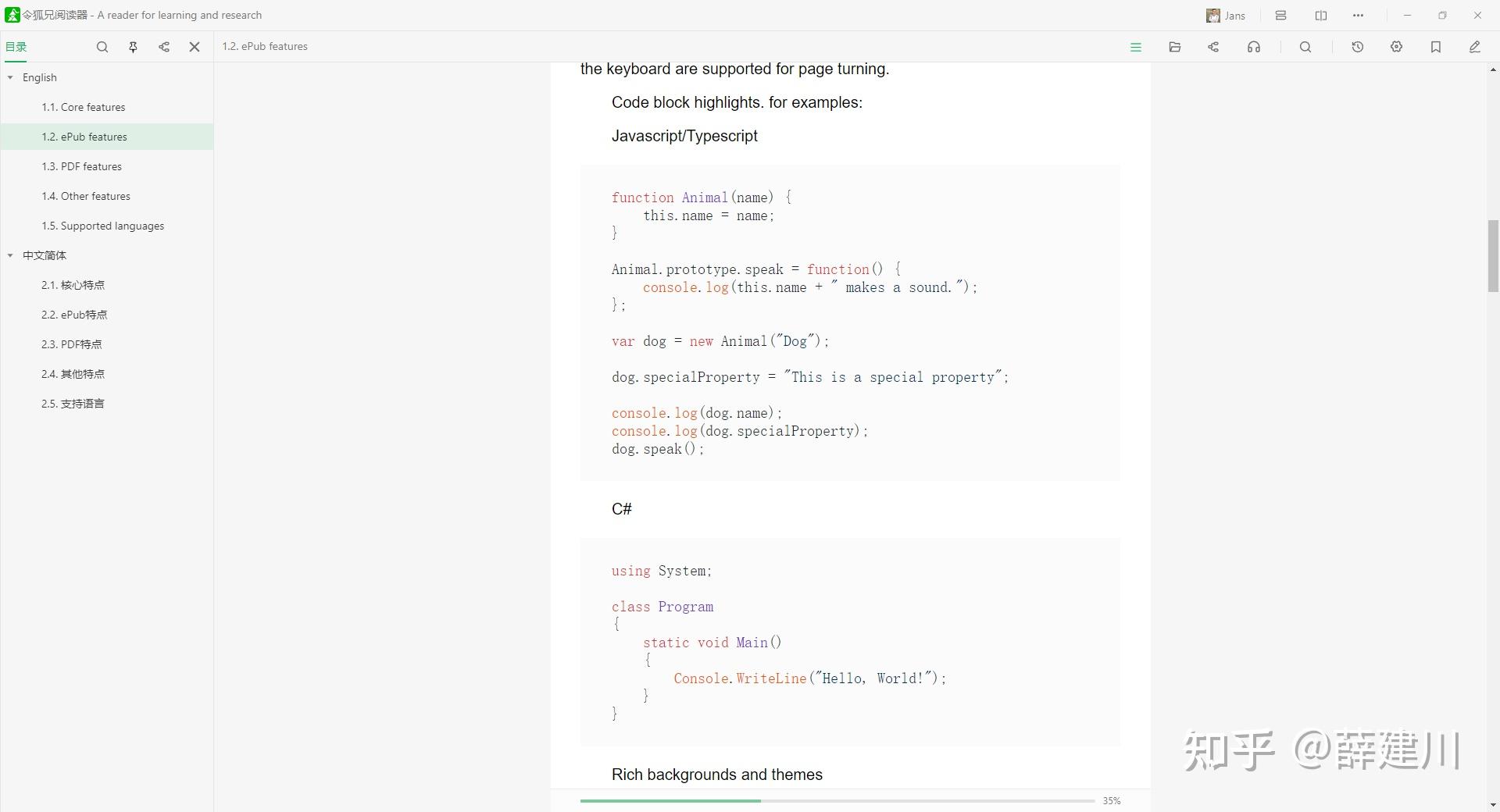Select the 目录 tab
The height and width of the screenshot is (812, 1500).
coord(16,47)
